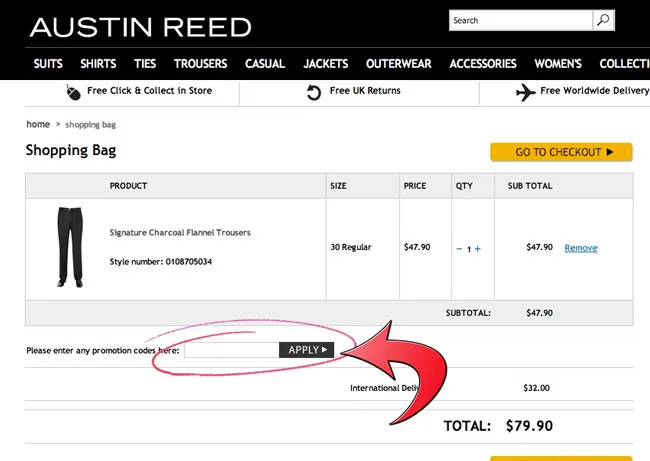The image size is (650, 461).
Task: Select Ties in the navigation bar
Action: (145, 64)
